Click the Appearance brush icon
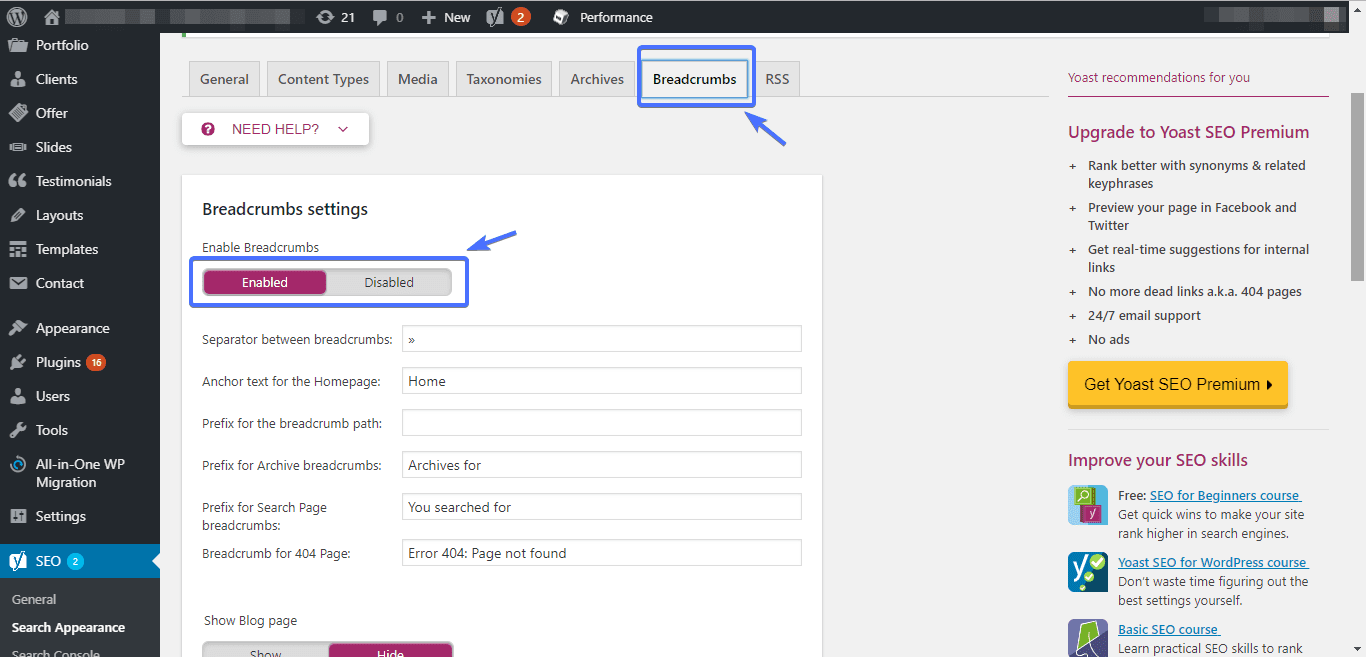 [17, 328]
